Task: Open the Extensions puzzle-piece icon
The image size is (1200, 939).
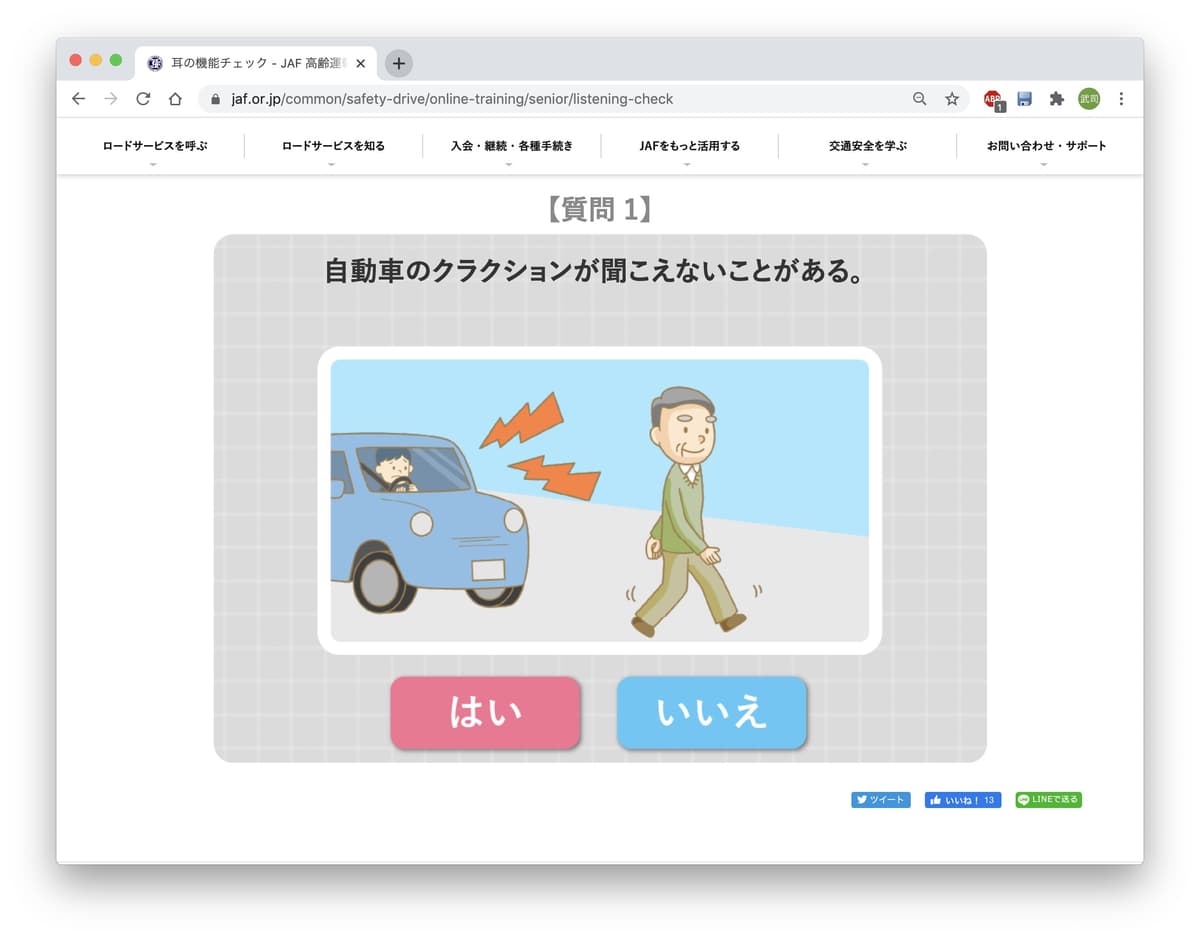Action: pos(1056,99)
